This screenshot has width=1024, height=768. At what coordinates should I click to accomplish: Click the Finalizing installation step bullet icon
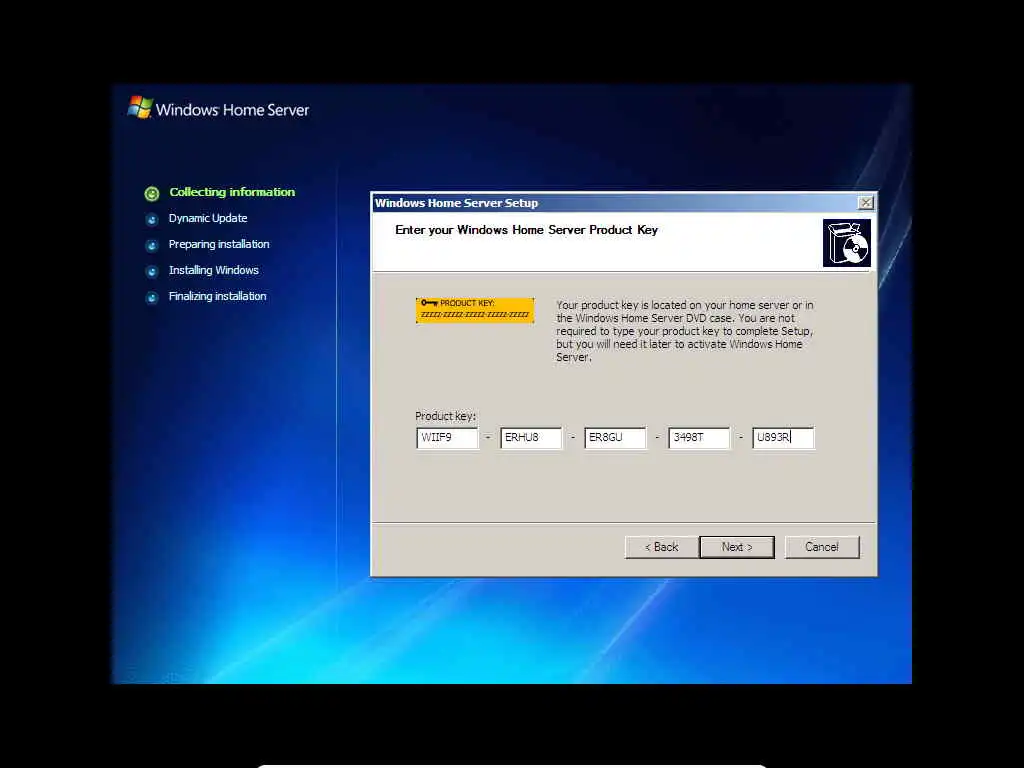(x=152, y=297)
